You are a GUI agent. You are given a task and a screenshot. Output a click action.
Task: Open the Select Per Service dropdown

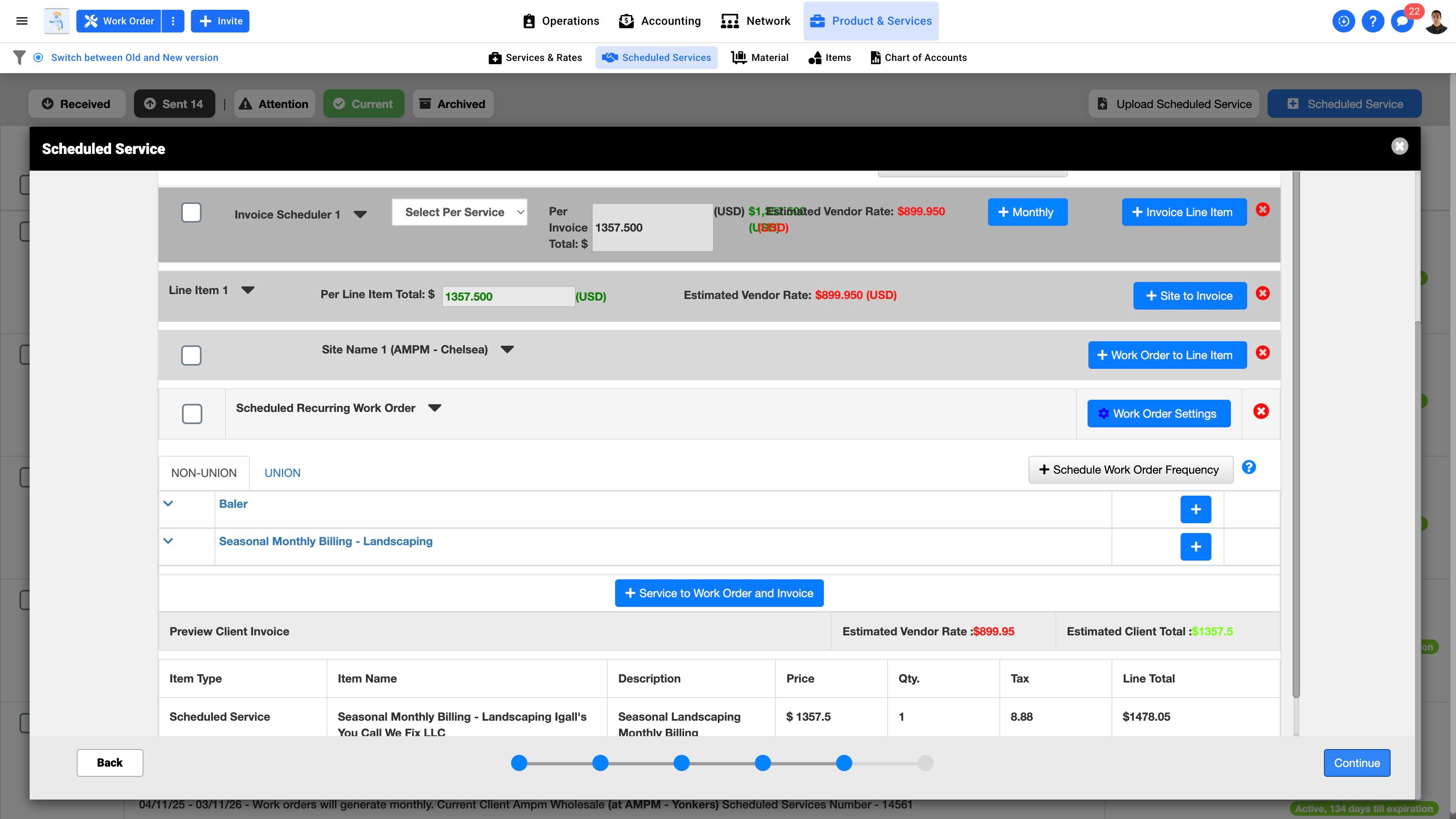(x=459, y=212)
